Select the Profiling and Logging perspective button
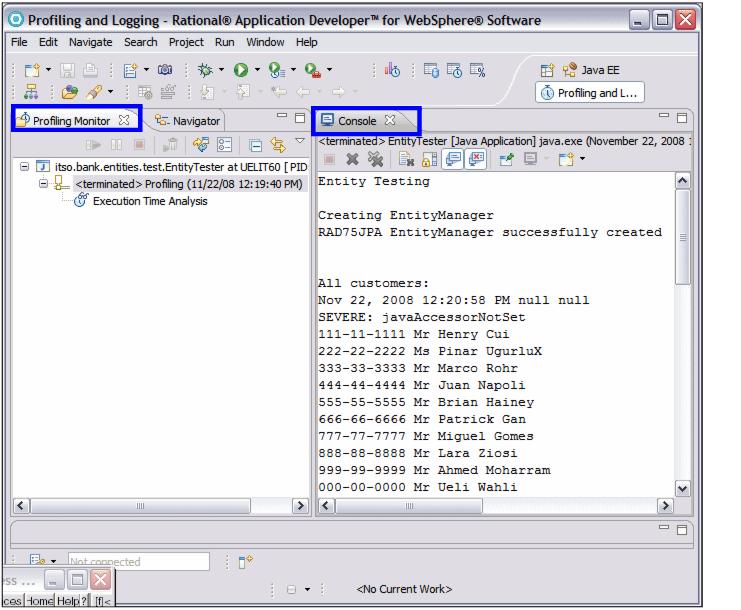The width and height of the screenshot is (741, 610). tap(589, 93)
